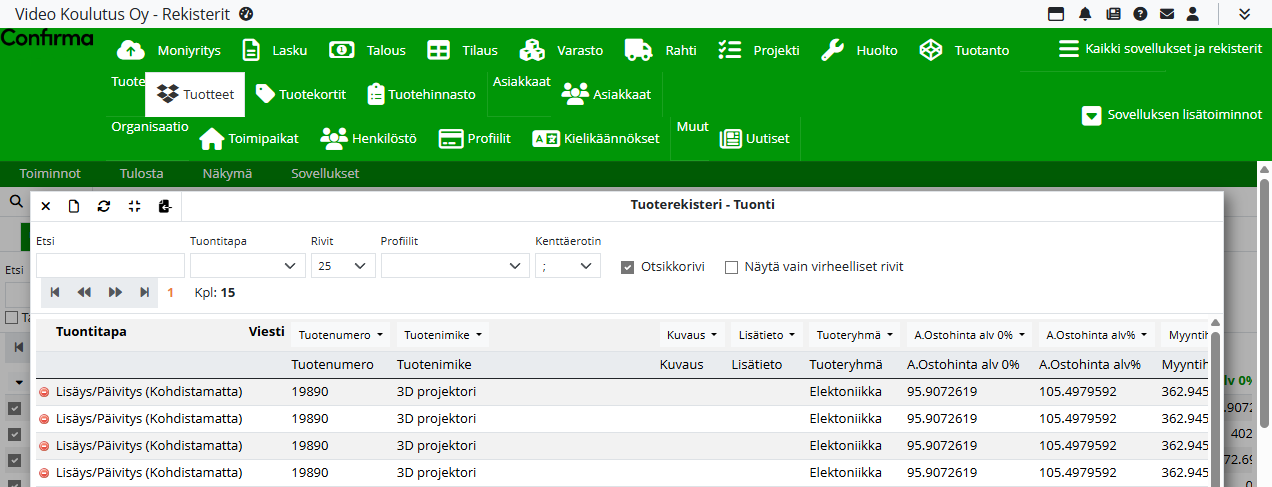Screen dimensions: 1272x487
Task: Open the Tulosta menu
Action: tap(141, 173)
